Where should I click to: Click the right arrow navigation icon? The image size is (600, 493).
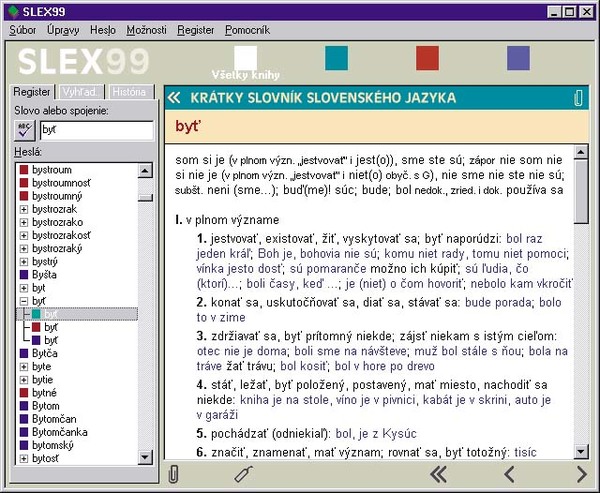582,474
